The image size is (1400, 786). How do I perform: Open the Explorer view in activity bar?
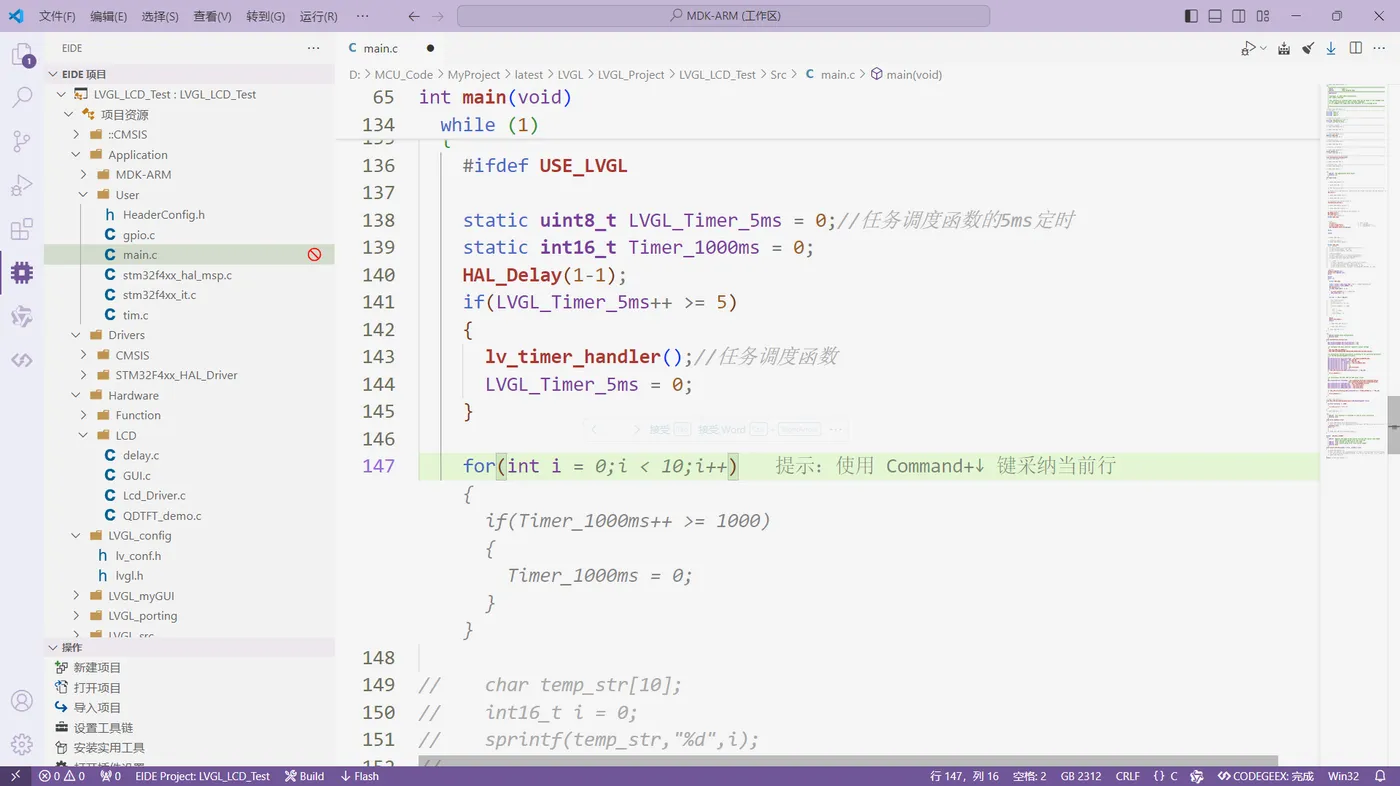coord(22,55)
